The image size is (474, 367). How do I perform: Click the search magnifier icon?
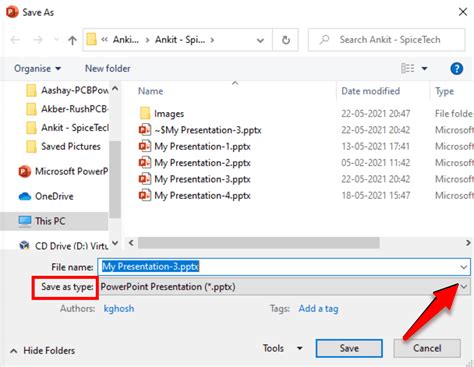[x=324, y=40]
